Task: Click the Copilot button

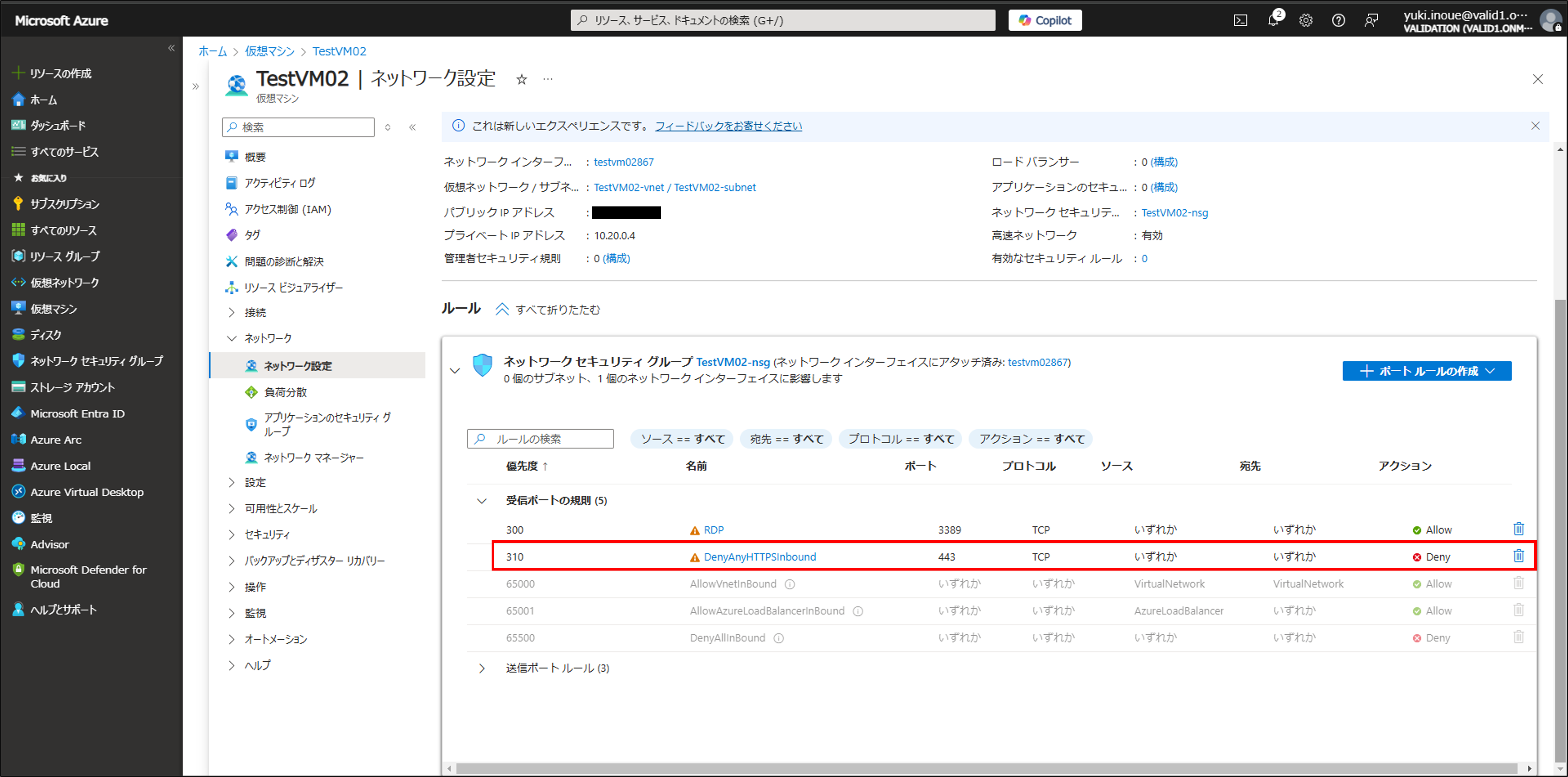Action: click(x=1044, y=20)
